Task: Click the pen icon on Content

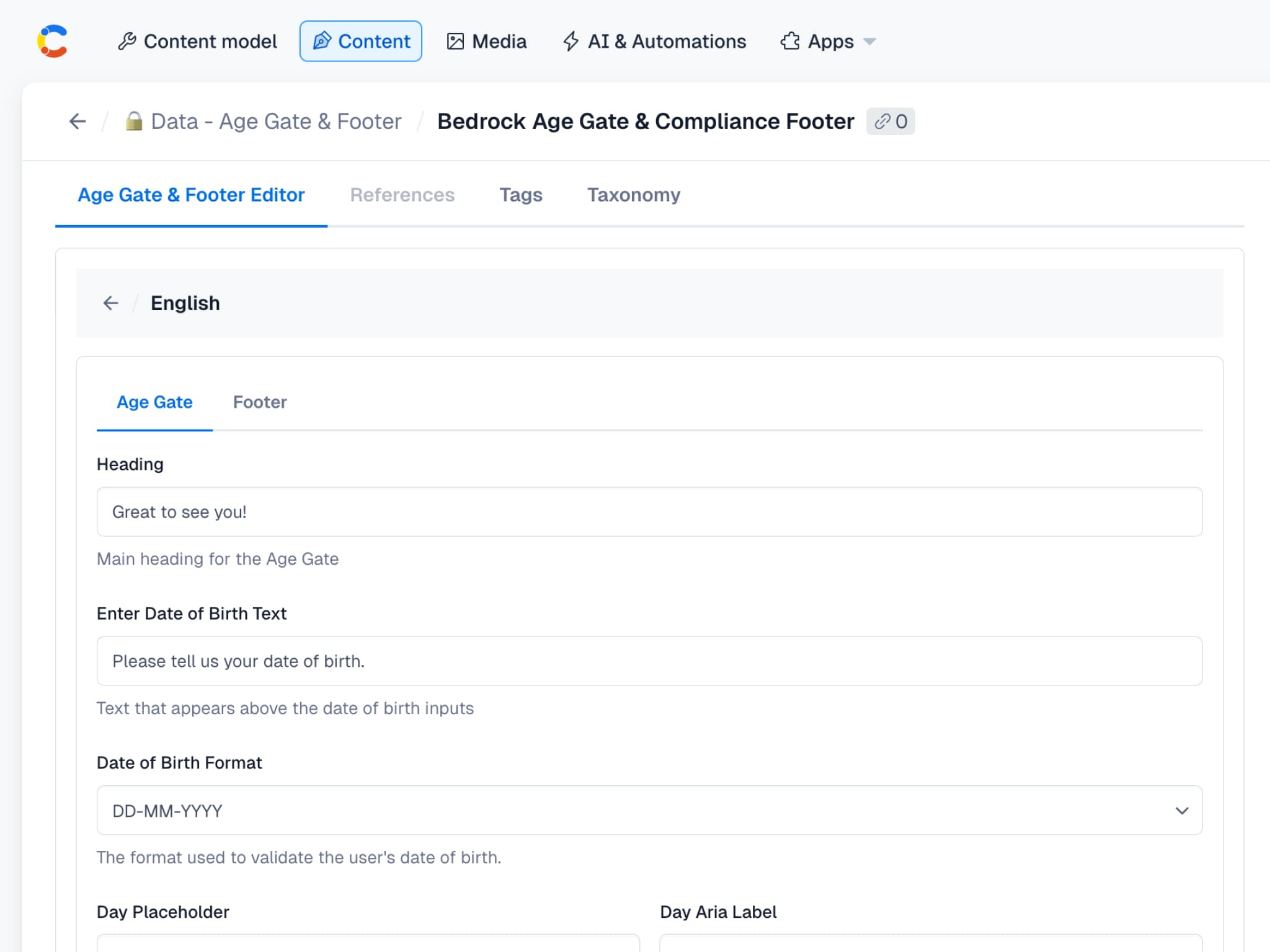Action: click(x=322, y=41)
